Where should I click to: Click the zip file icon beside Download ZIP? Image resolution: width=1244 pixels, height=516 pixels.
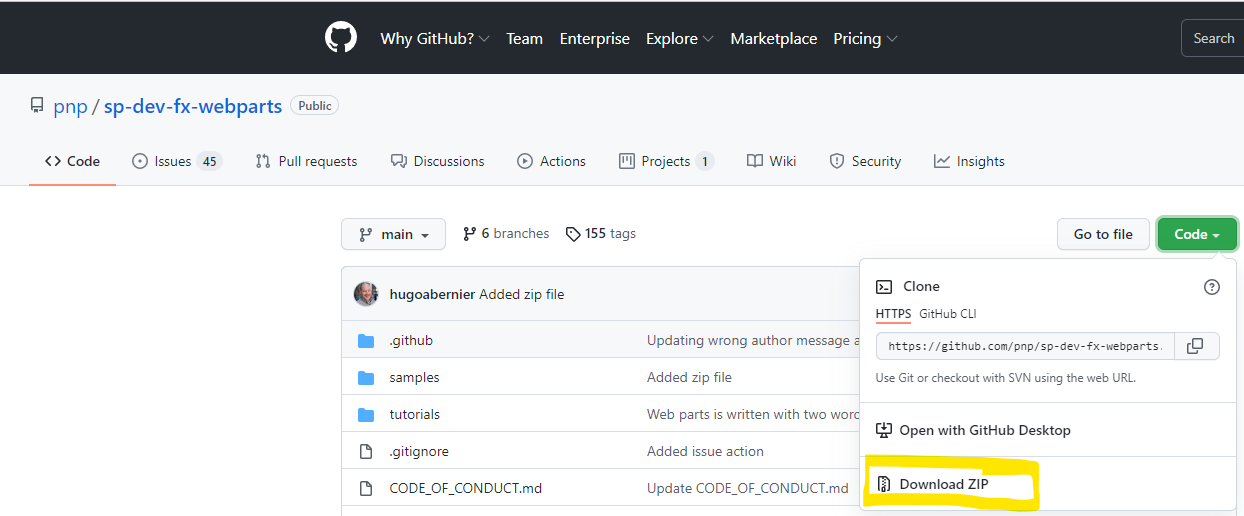[x=884, y=485]
